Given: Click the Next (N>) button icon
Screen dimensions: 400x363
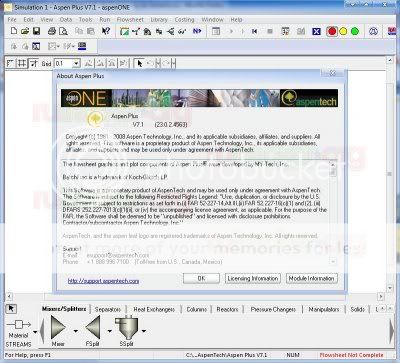Looking at the screenshot, I should pyautogui.click(x=197, y=31).
